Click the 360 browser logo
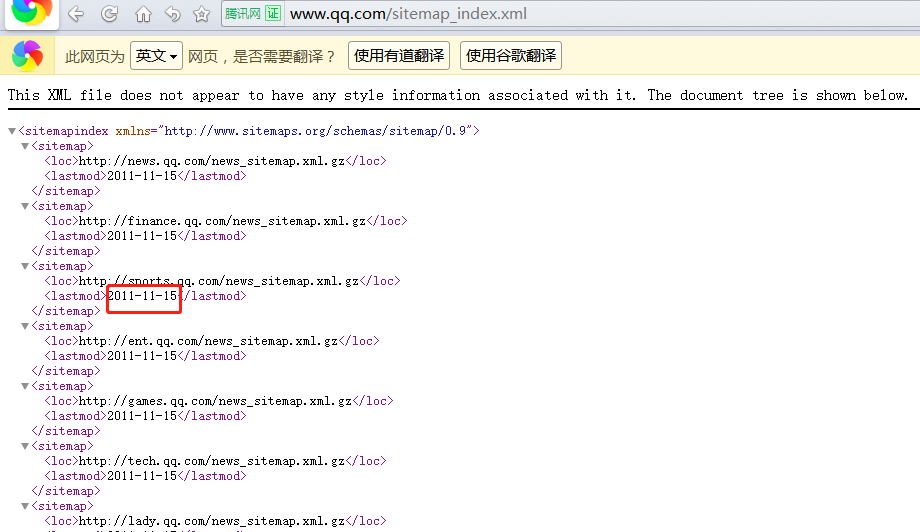This screenshot has height=532, width=920. point(32,12)
